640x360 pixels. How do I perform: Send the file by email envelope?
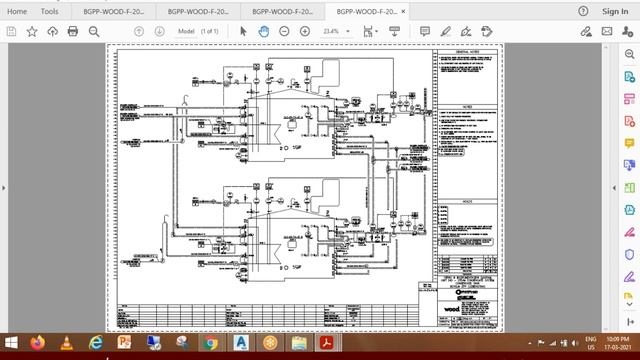coord(607,31)
